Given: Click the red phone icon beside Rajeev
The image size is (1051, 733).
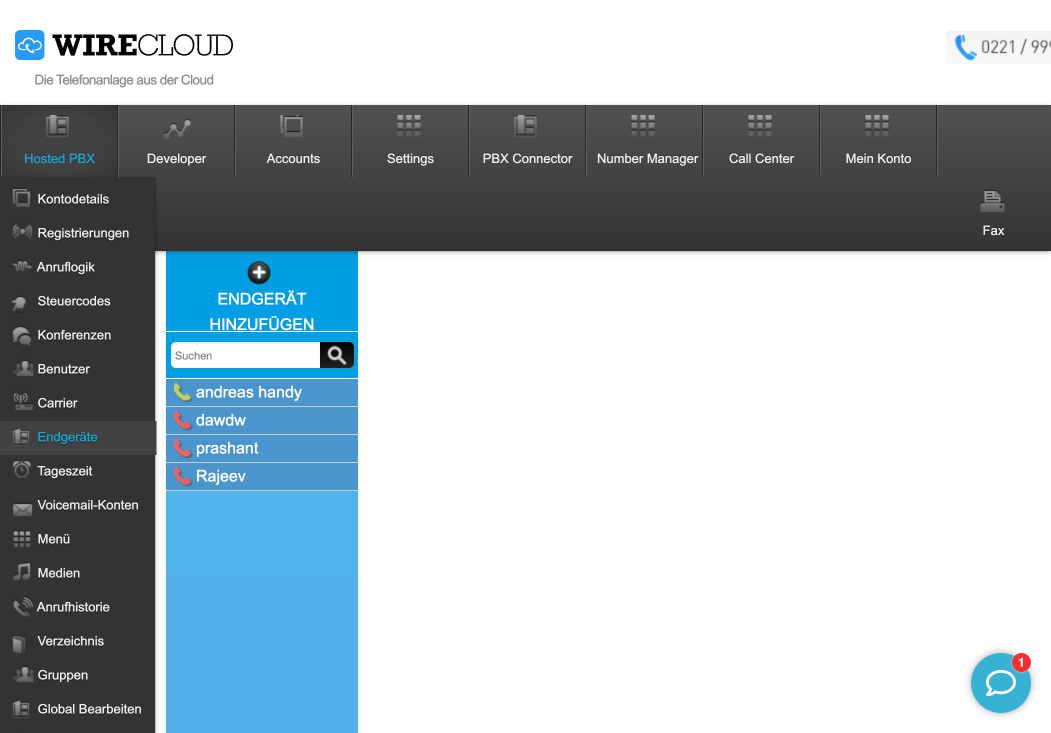Looking at the screenshot, I should coord(182,476).
